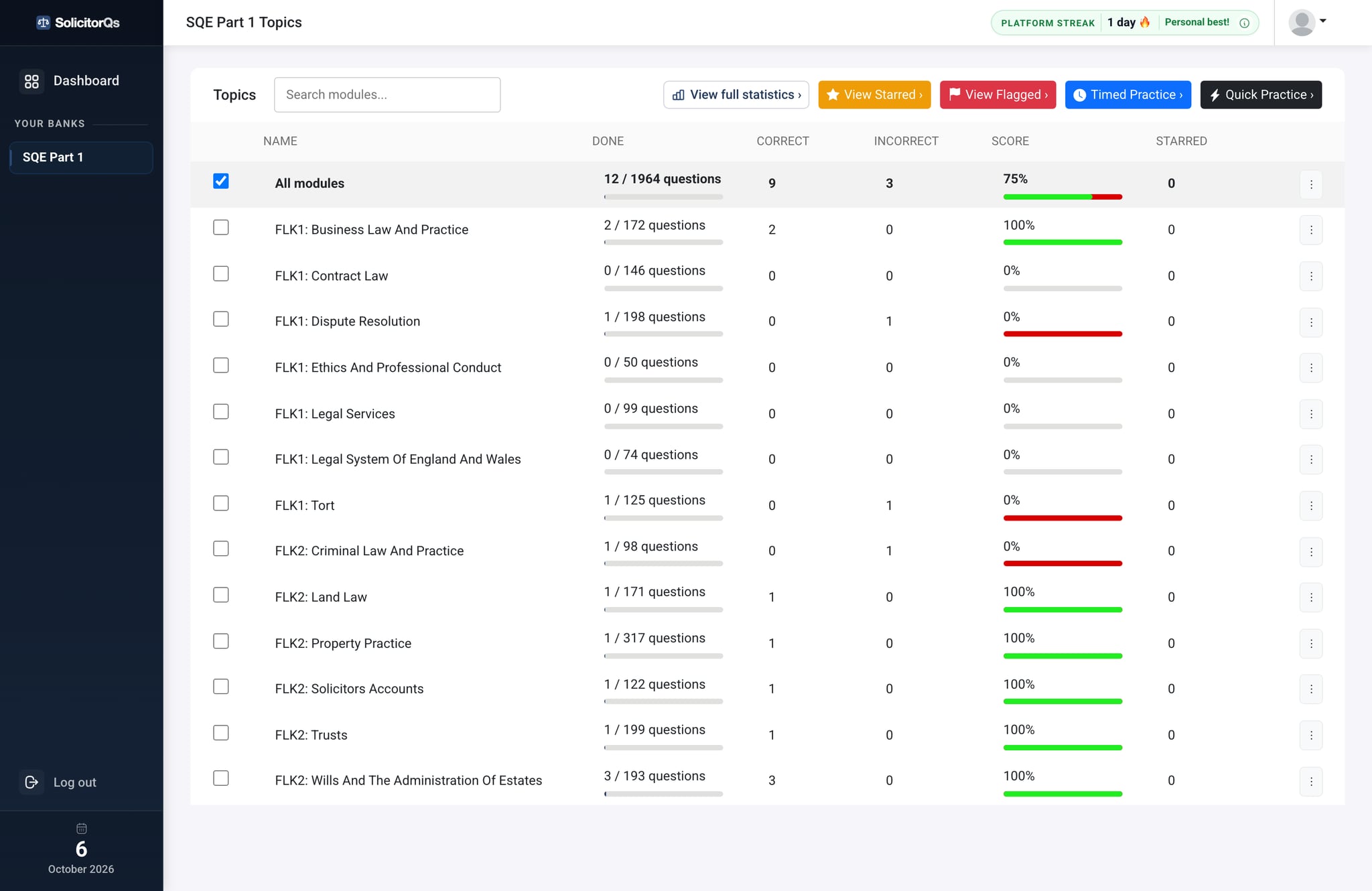Click the user avatar icon

1302,23
